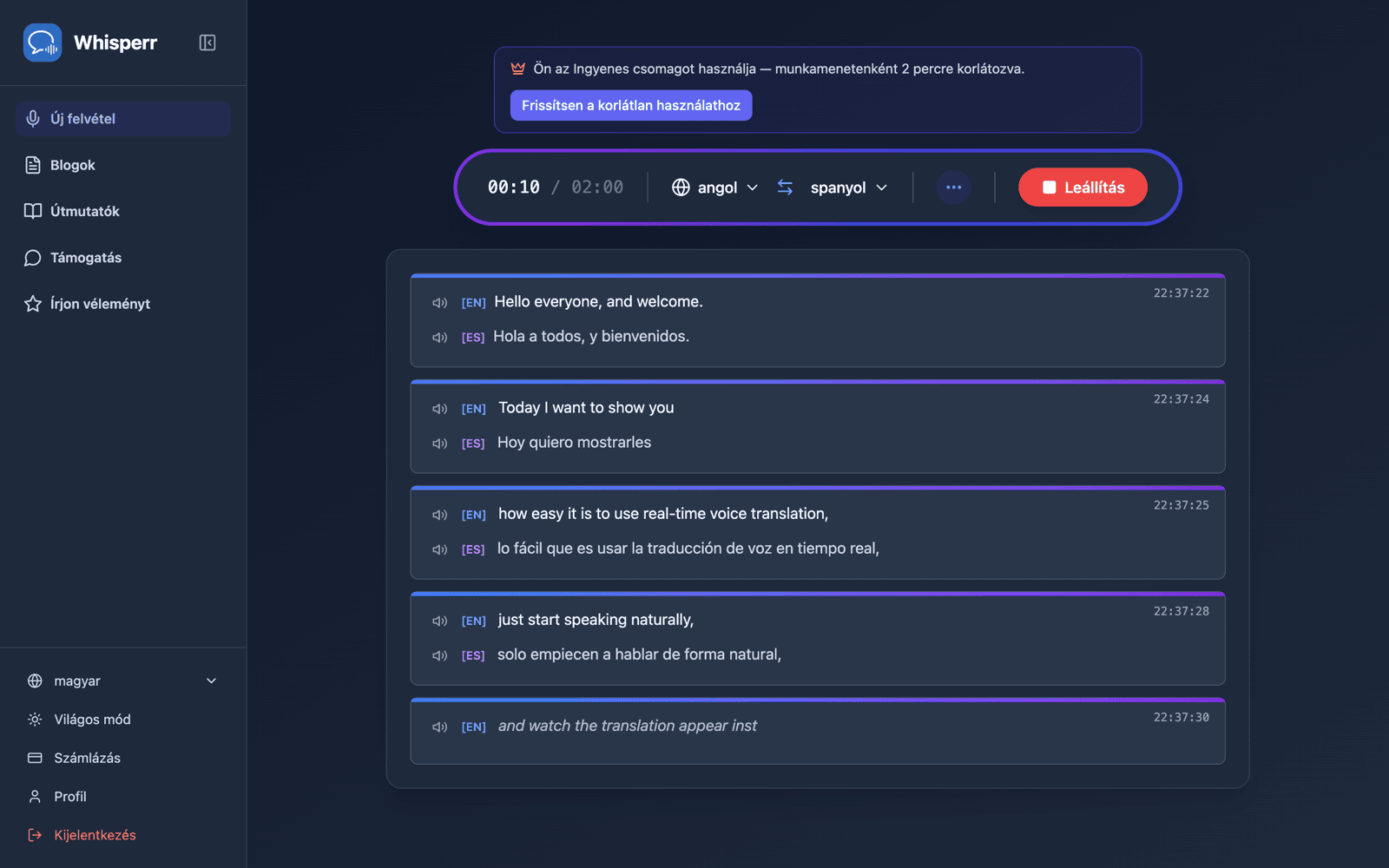
Task: Click the microphone icon beside Új felvétel
Action: coord(33,119)
